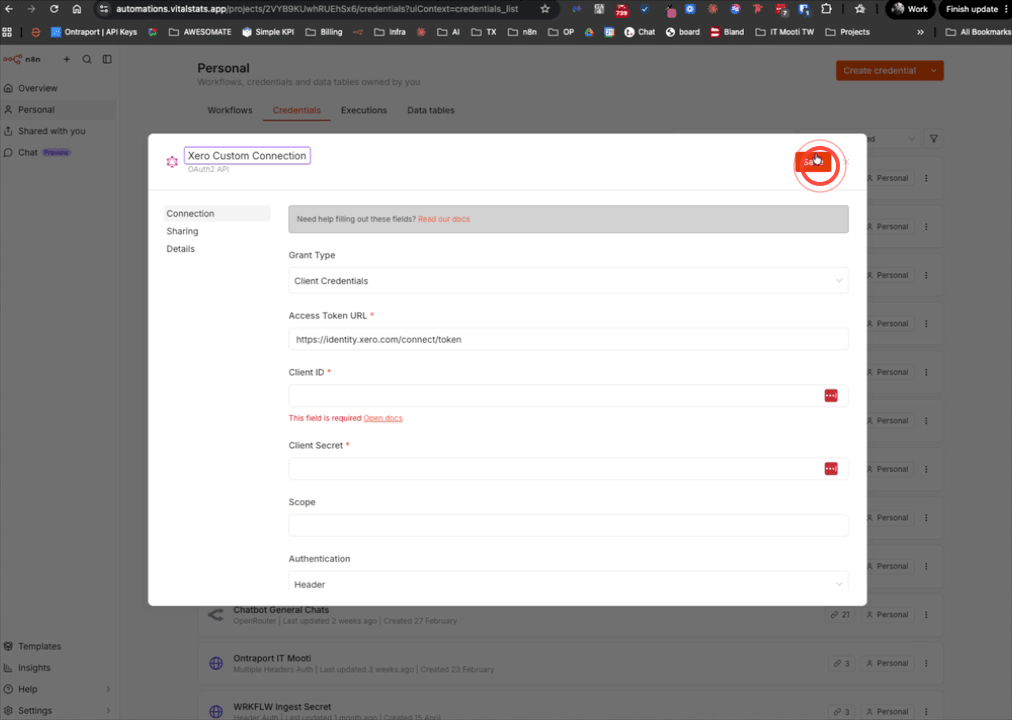Open actions menu for Ontraport IT Mooti row

(926, 663)
